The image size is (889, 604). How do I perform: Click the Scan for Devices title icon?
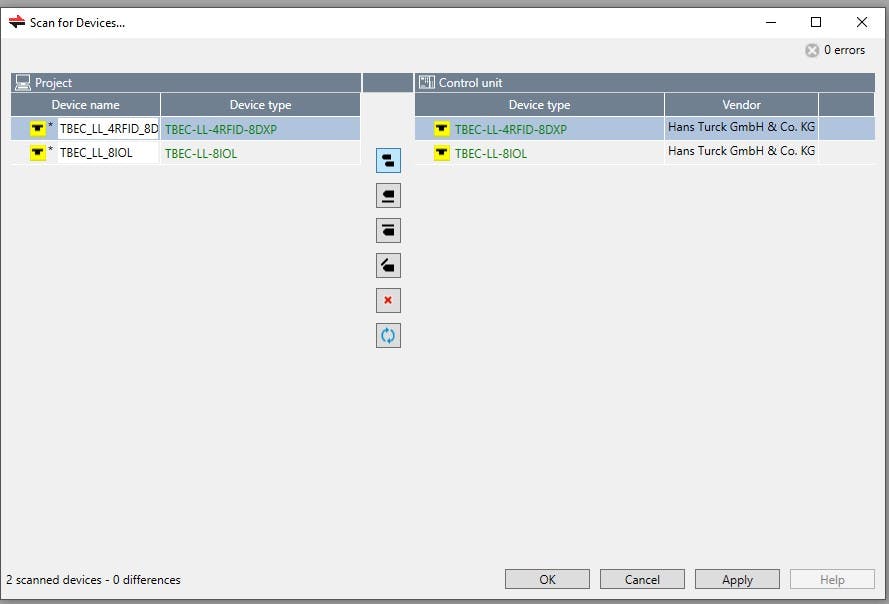point(16,22)
